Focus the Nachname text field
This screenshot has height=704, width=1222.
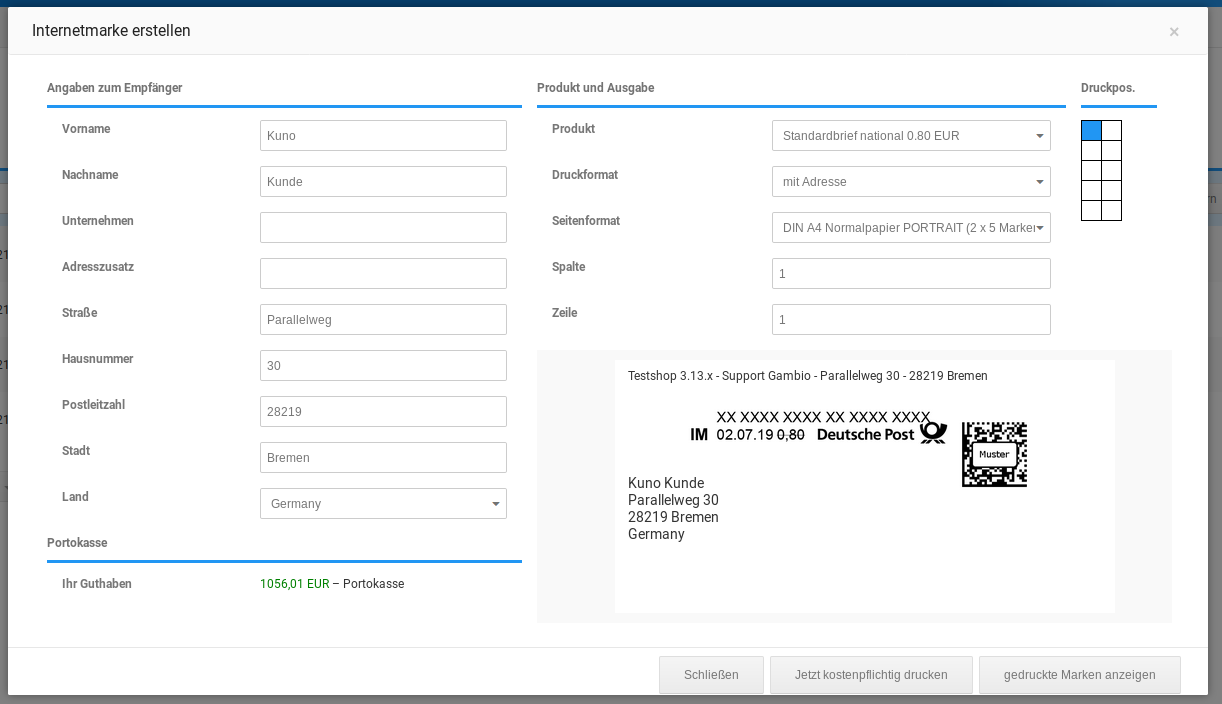point(383,182)
